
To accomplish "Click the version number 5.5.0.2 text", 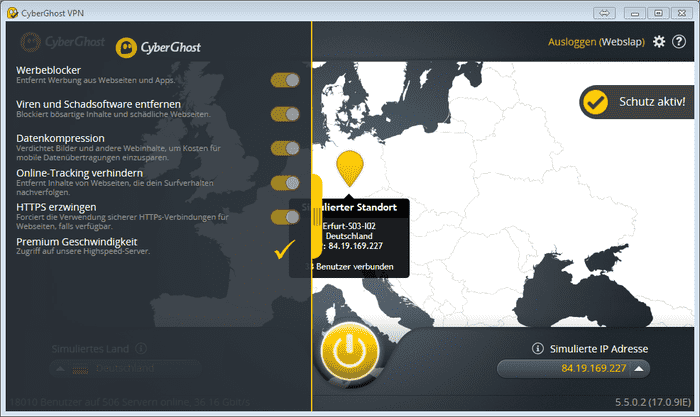I will pos(653,402).
